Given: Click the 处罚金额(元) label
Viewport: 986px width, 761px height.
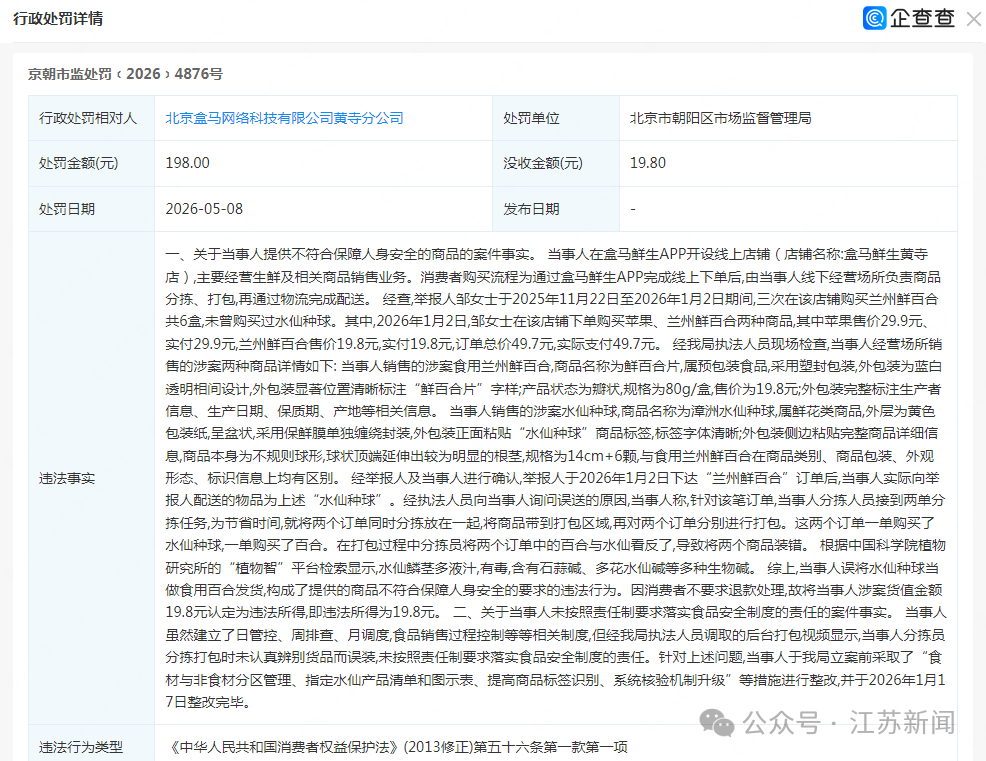Looking at the screenshot, I should (79, 164).
